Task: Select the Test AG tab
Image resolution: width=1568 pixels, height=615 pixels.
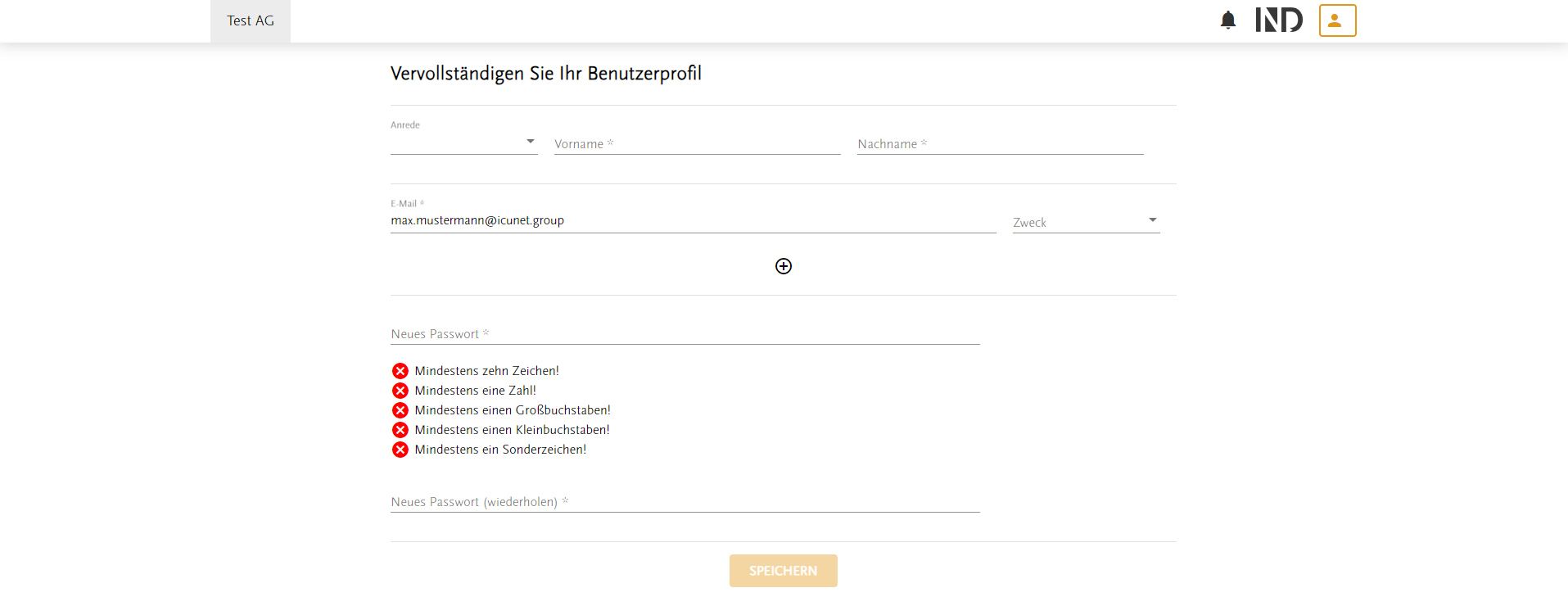Action: [251, 21]
